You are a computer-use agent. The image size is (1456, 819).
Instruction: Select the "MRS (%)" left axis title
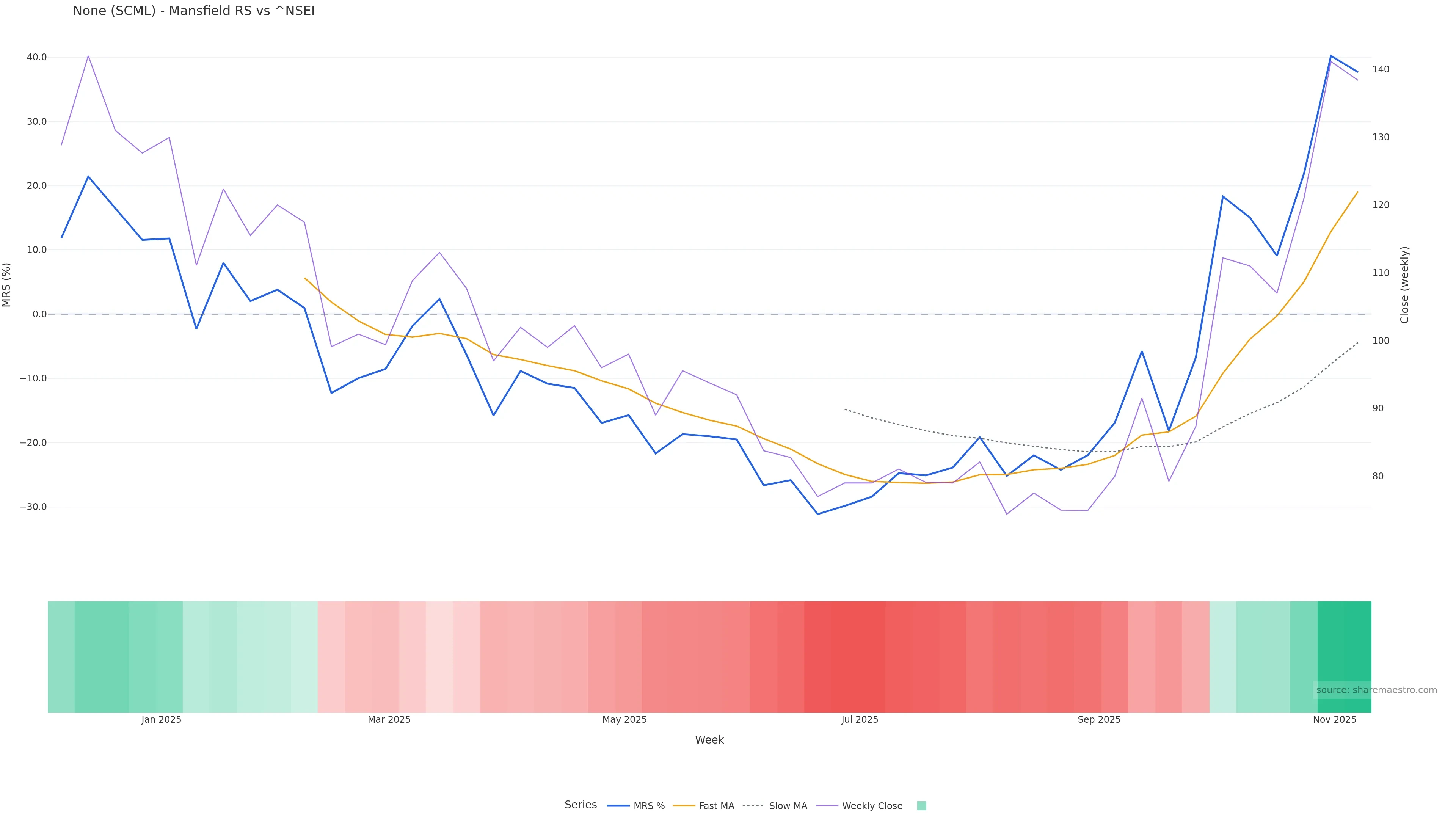tap(7, 285)
